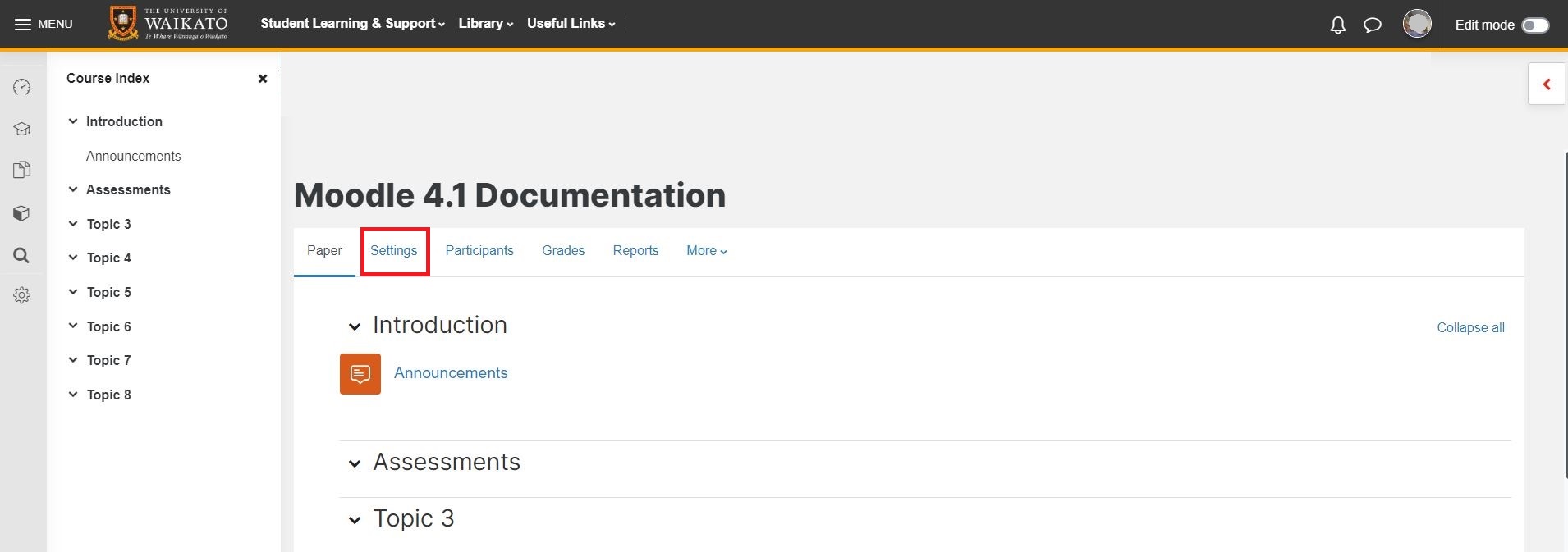The width and height of the screenshot is (1568, 552).
Task: Click the cube icon in sidebar
Action: point(22,213)
